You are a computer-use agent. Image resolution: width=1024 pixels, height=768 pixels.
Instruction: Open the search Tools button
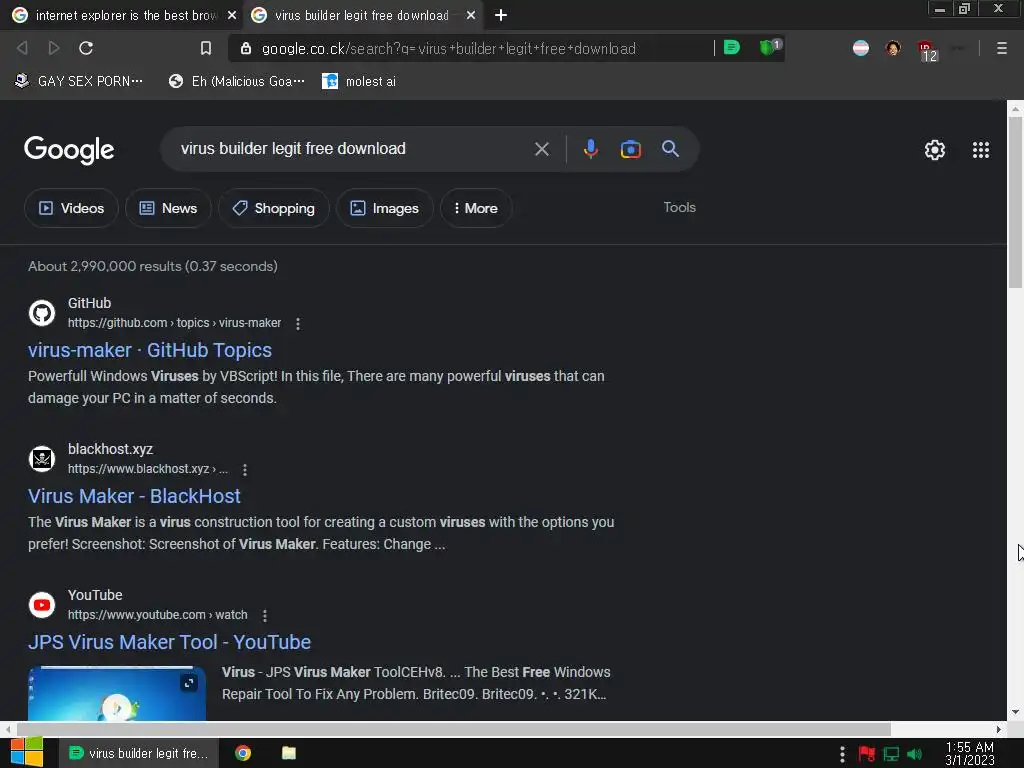point(679,207)
